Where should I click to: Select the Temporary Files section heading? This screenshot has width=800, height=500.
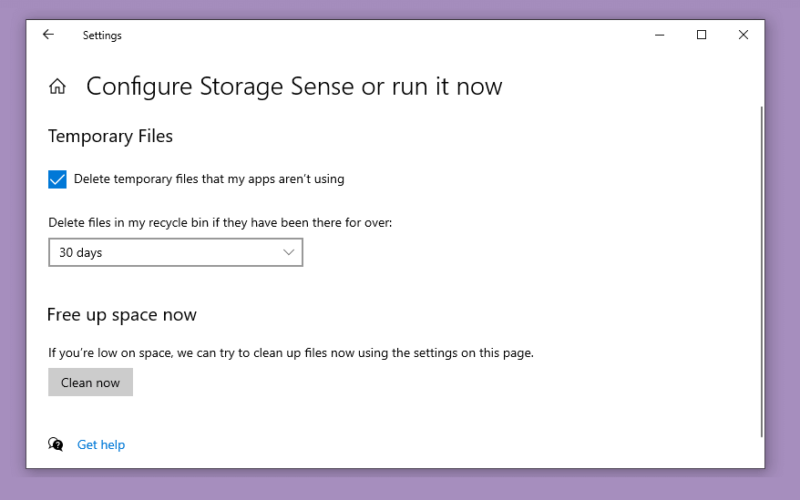point(111,136)
